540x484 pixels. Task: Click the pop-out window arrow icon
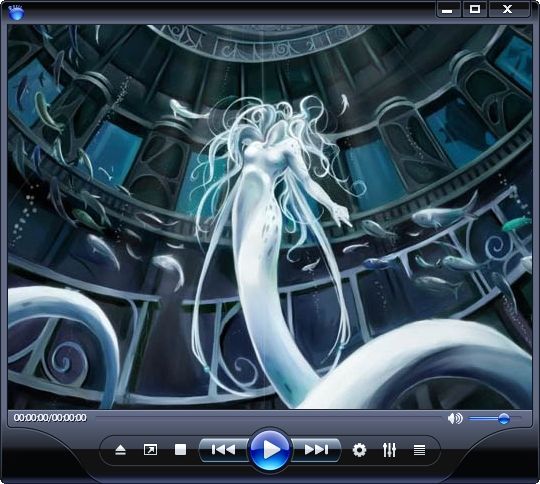click(x=150, y=450)
